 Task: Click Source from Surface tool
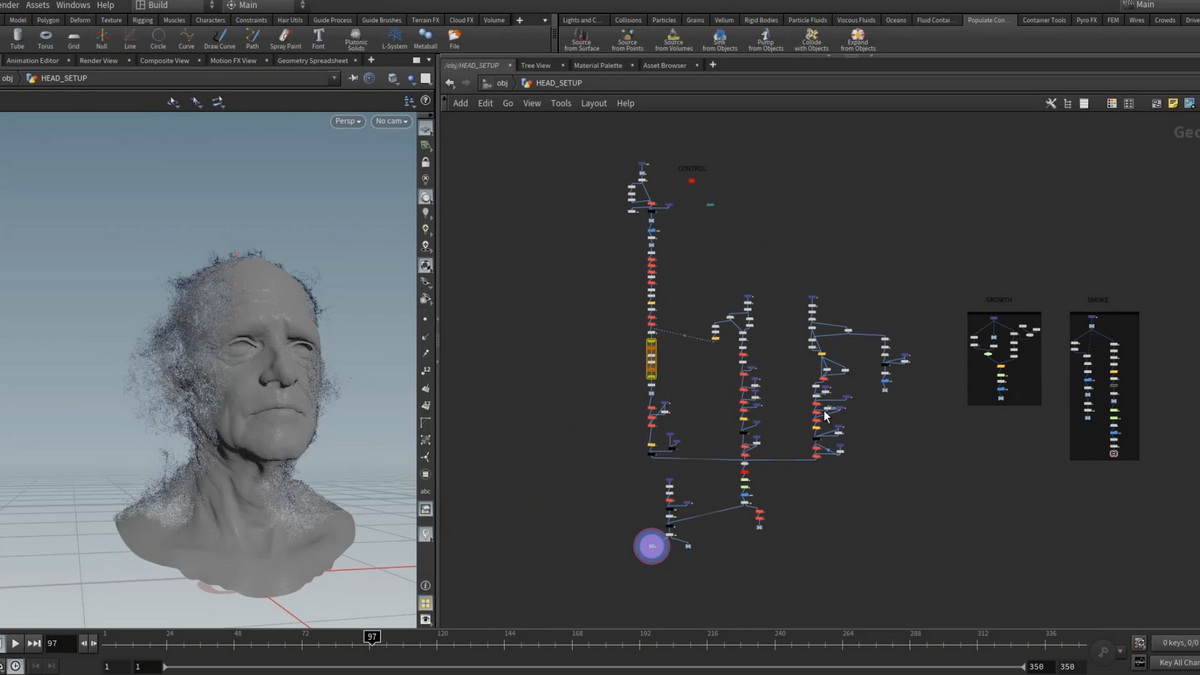(x=582, y=40)
